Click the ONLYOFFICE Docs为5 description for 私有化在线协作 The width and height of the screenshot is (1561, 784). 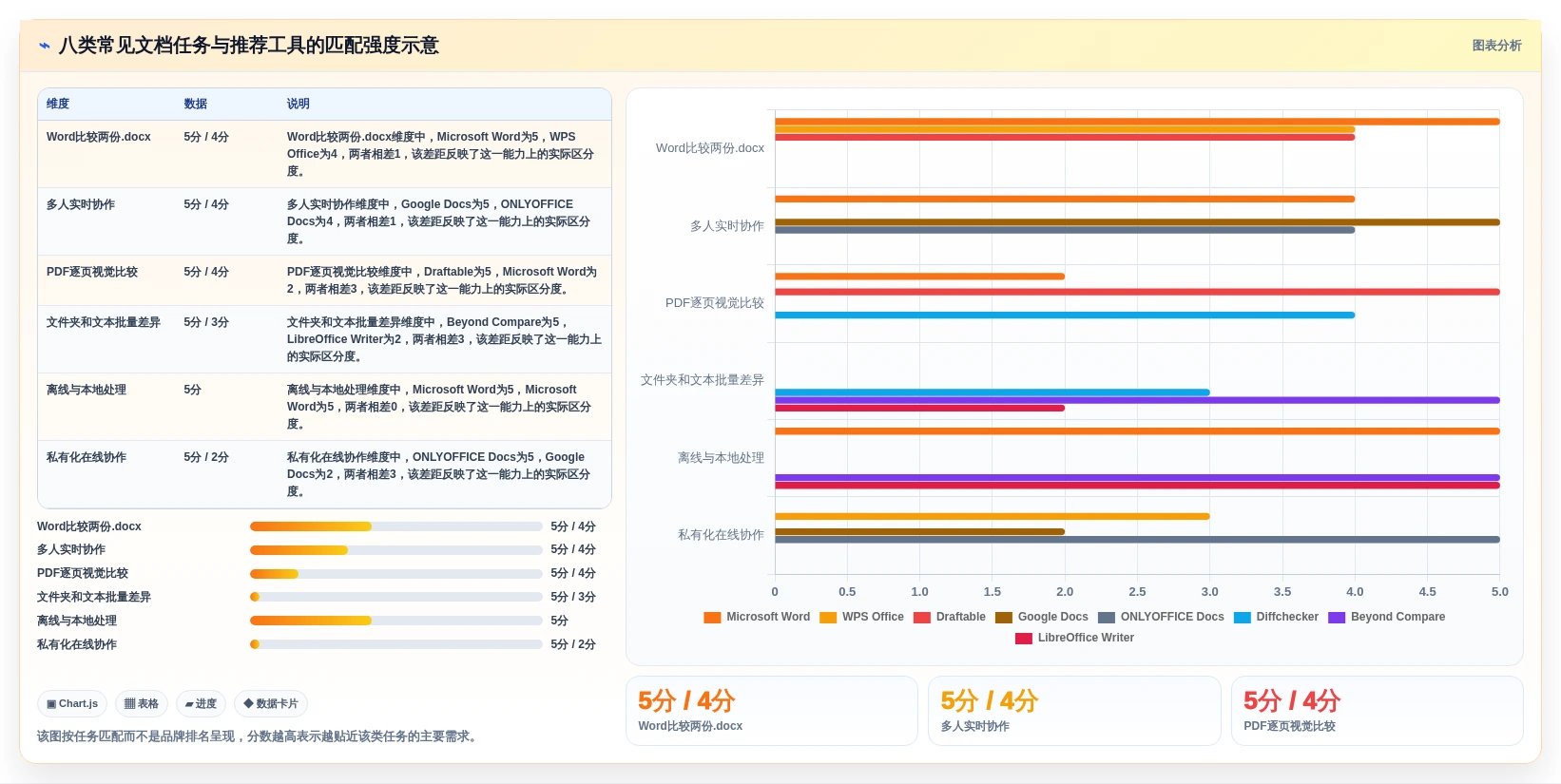[x=438, y=474]
